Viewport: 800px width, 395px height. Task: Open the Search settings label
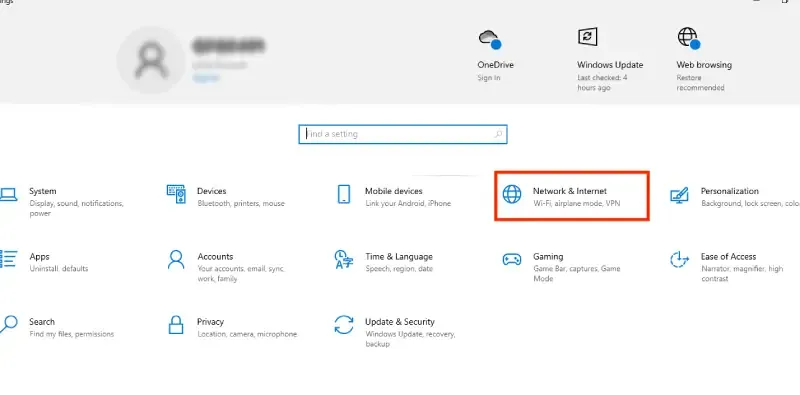[42, 322]
